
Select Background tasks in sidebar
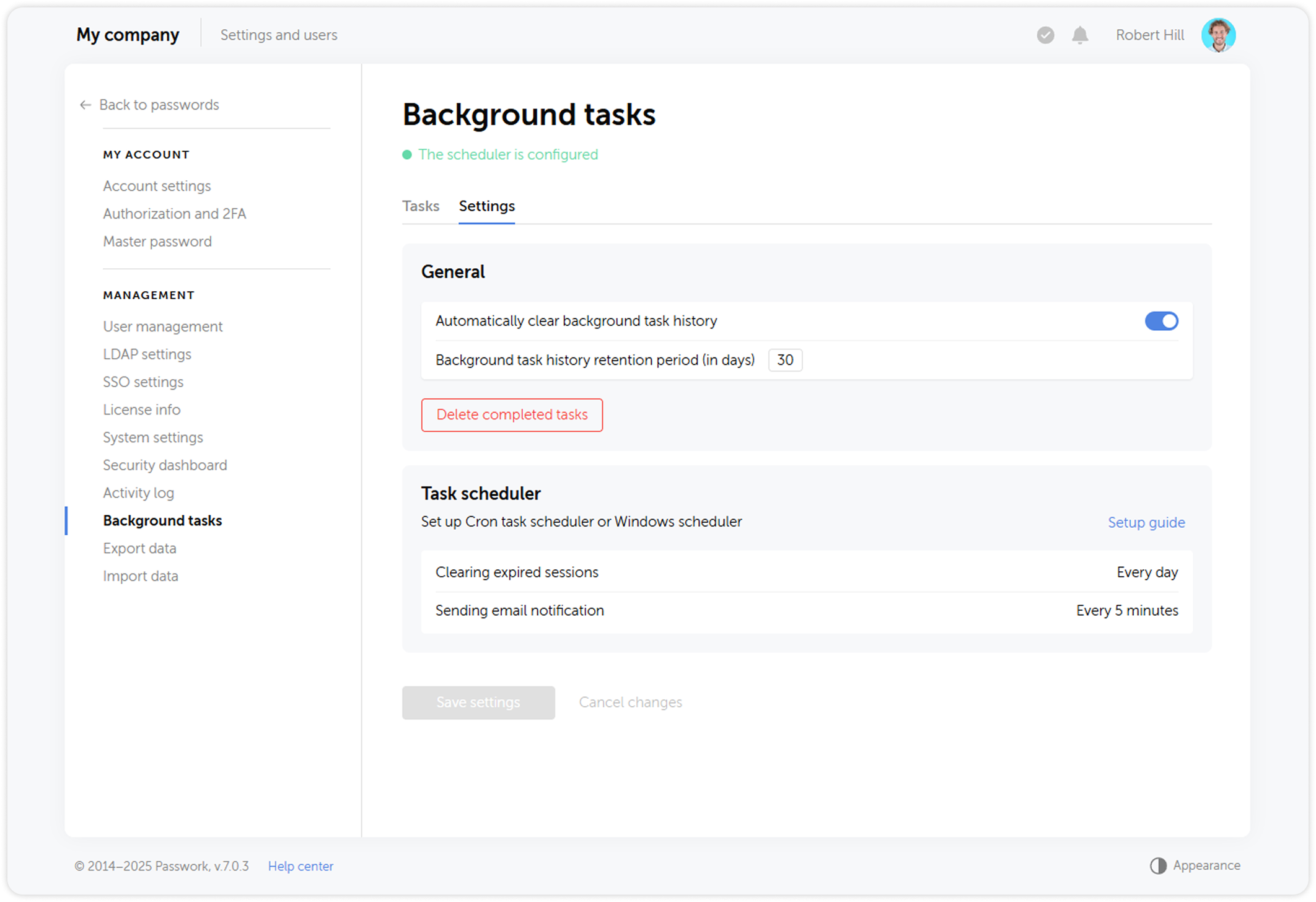(162, 520)
